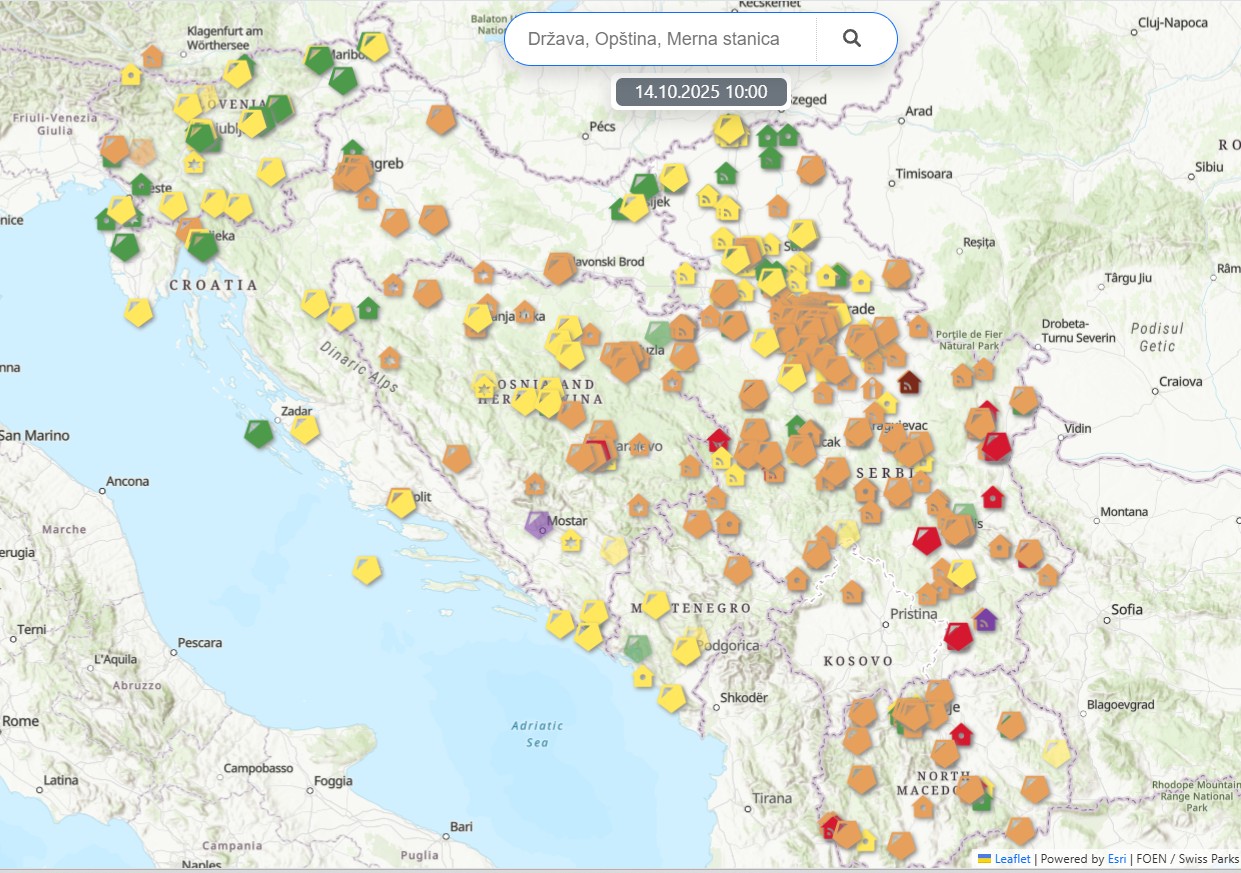The image size is (1241, 873).
Task: Select small yellow house marker near Klagenfurt
Action: click(x=131, y=74)
